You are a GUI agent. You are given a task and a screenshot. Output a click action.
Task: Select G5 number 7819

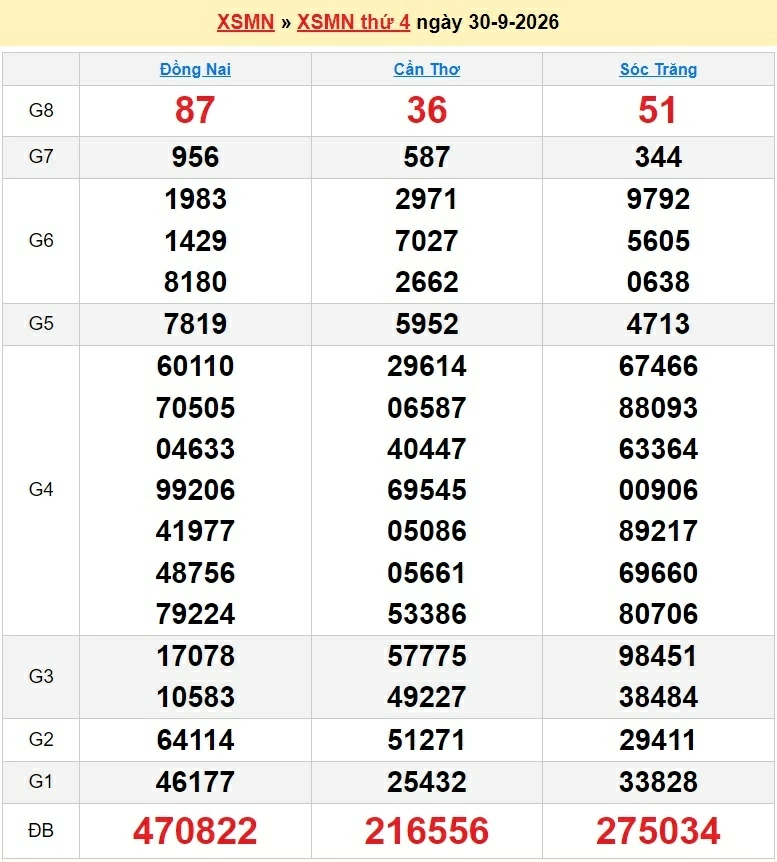pos(195,324)
